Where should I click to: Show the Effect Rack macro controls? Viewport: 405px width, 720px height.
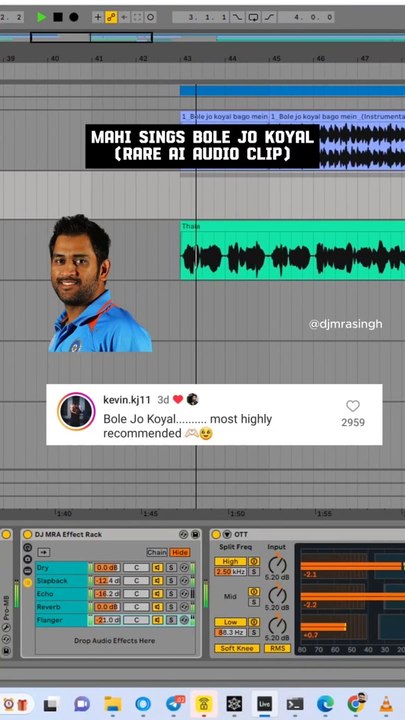pyautogui.click(x=27, y=547)
